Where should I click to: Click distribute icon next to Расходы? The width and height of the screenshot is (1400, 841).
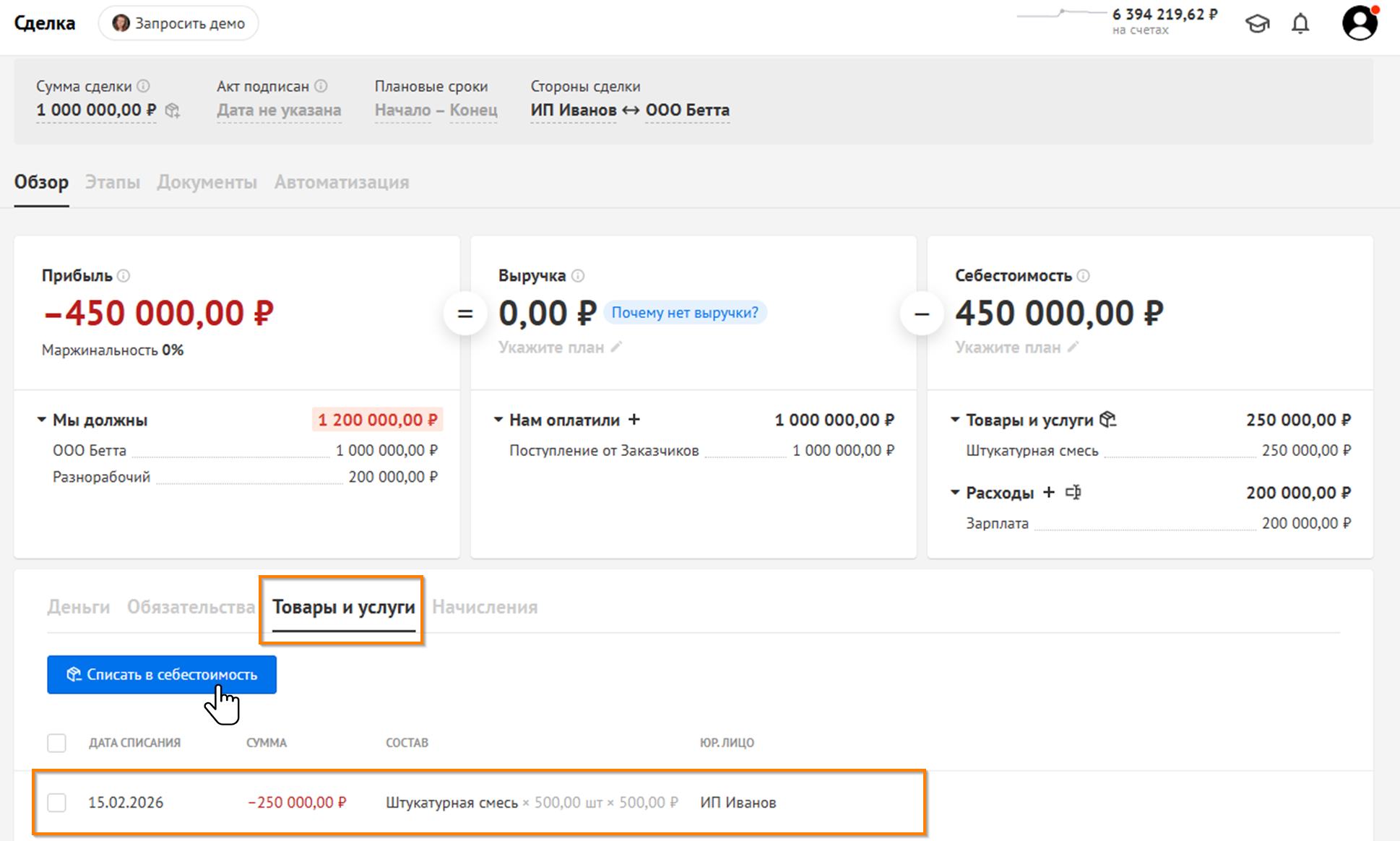click(x=1073, y=493)
